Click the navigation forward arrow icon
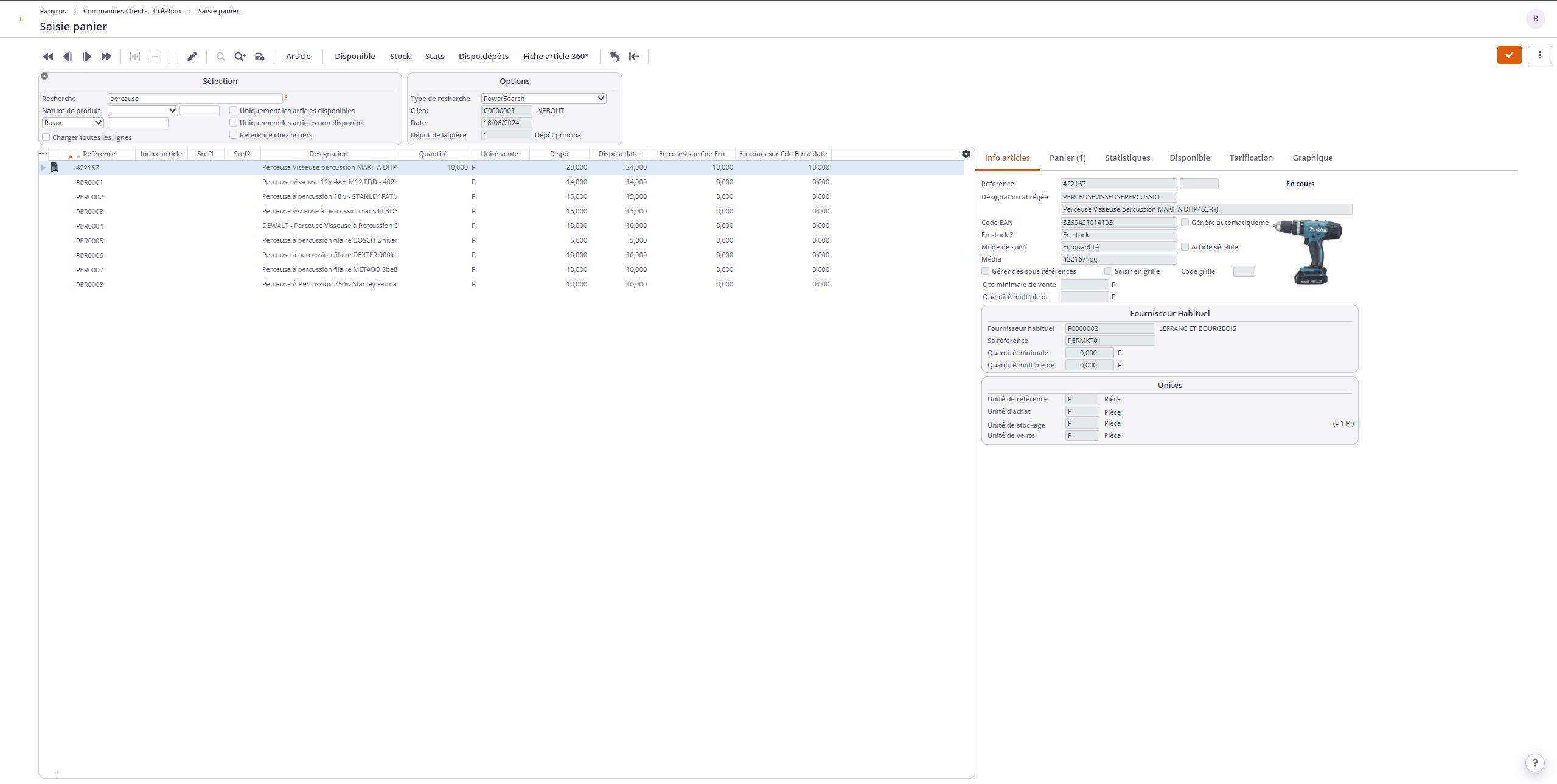 pos(88,56)
